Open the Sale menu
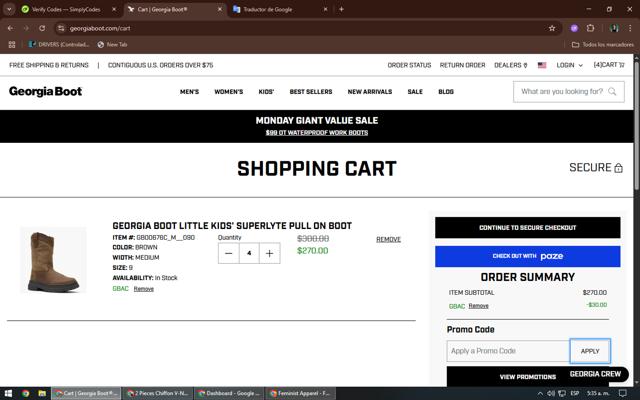 pos(415,92)
